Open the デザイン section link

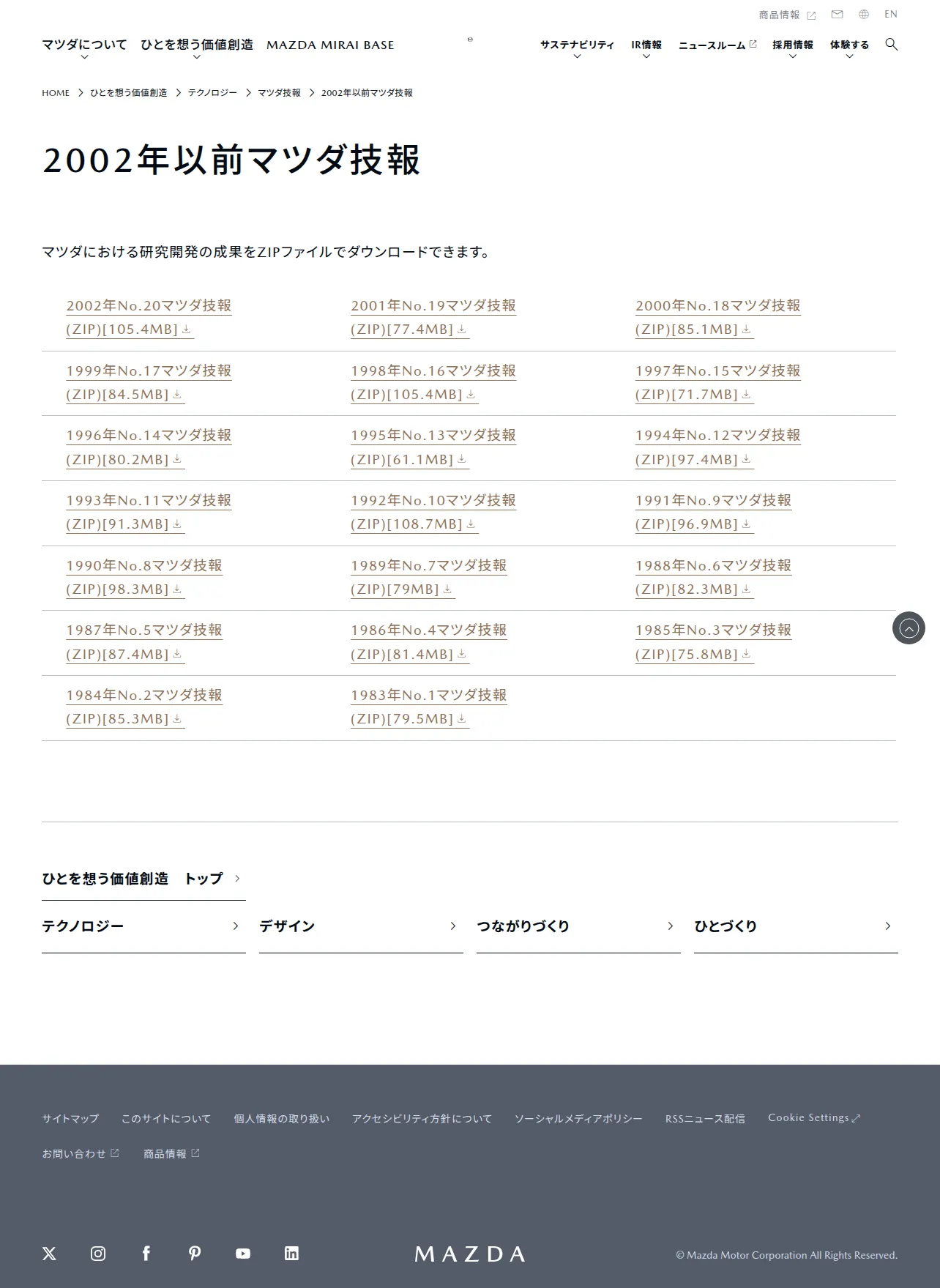(x=361, y=926)
